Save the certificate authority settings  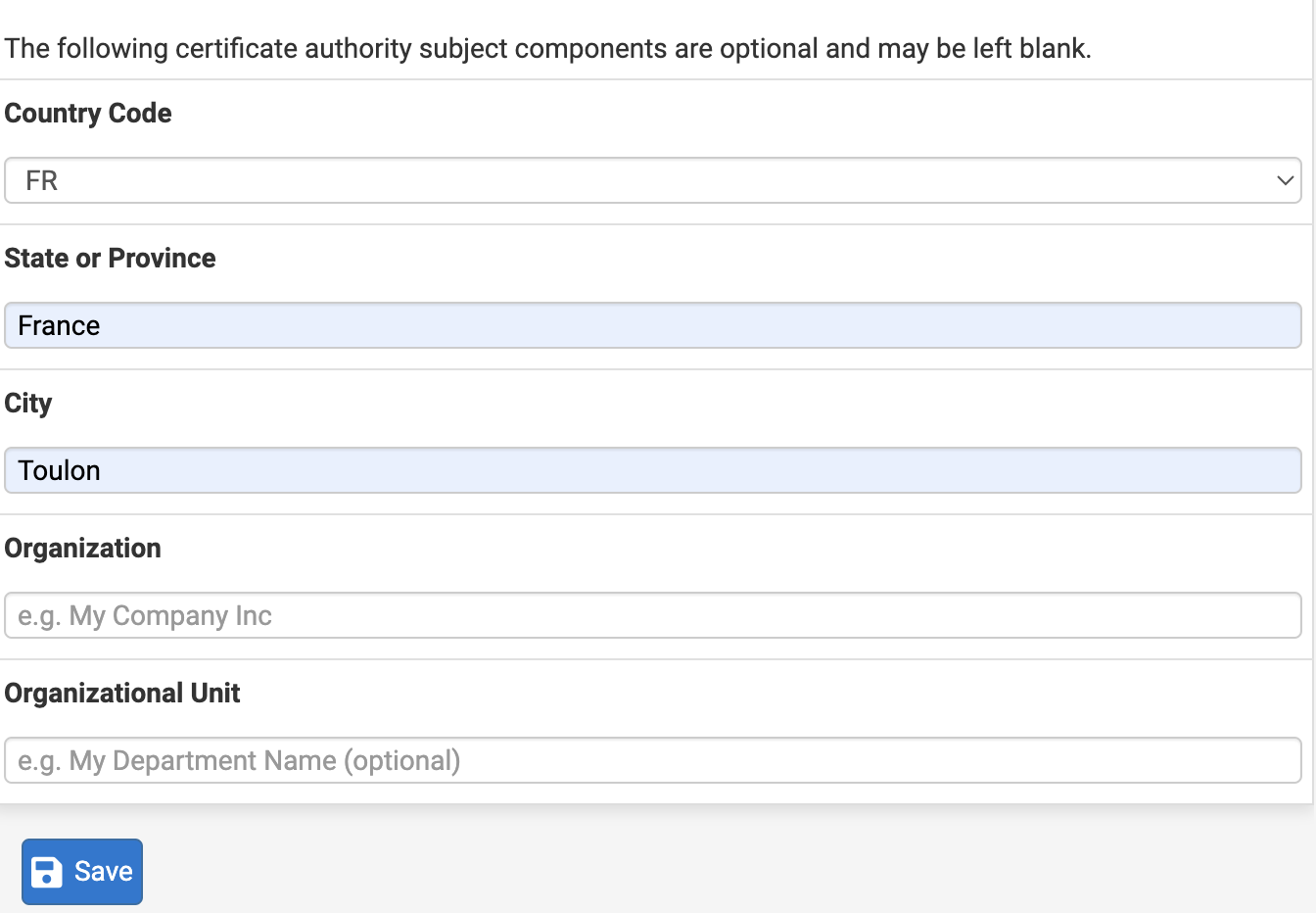[82, 872]
